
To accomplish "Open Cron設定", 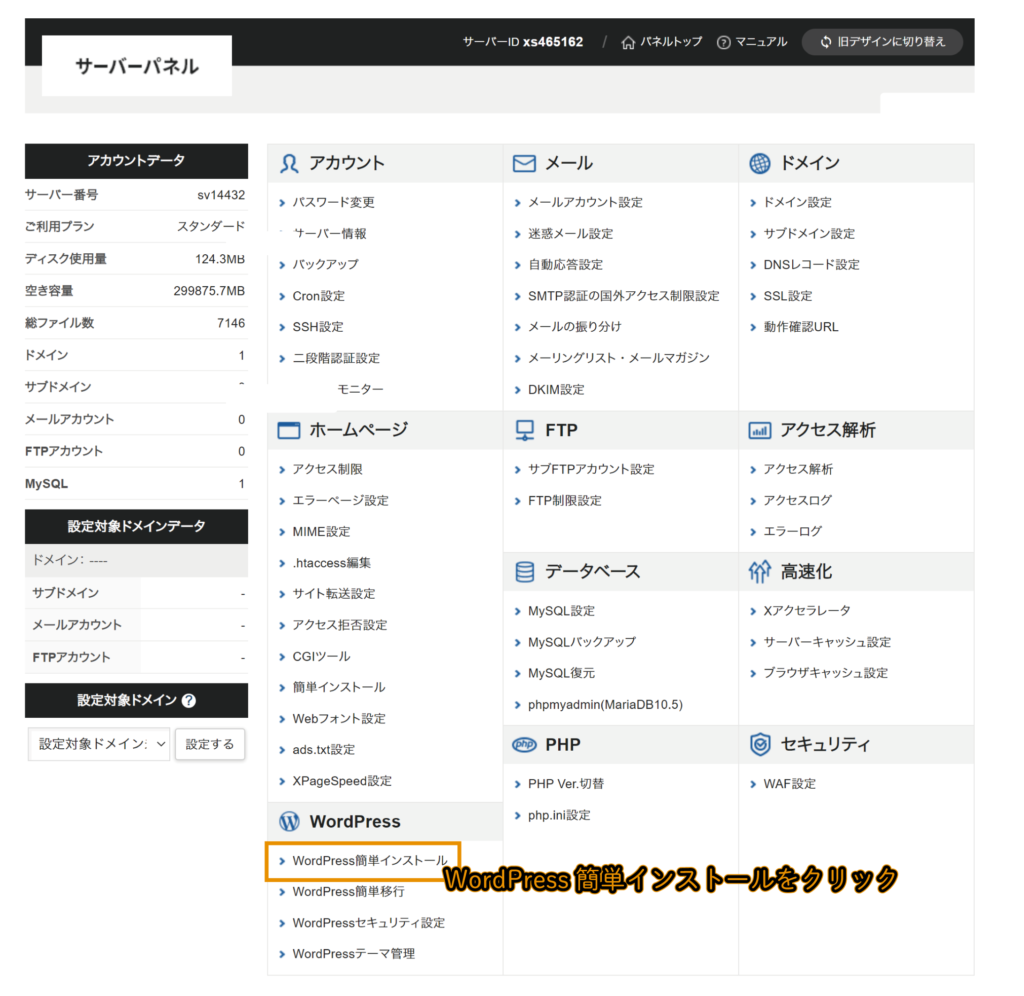I will pos(319,296).
